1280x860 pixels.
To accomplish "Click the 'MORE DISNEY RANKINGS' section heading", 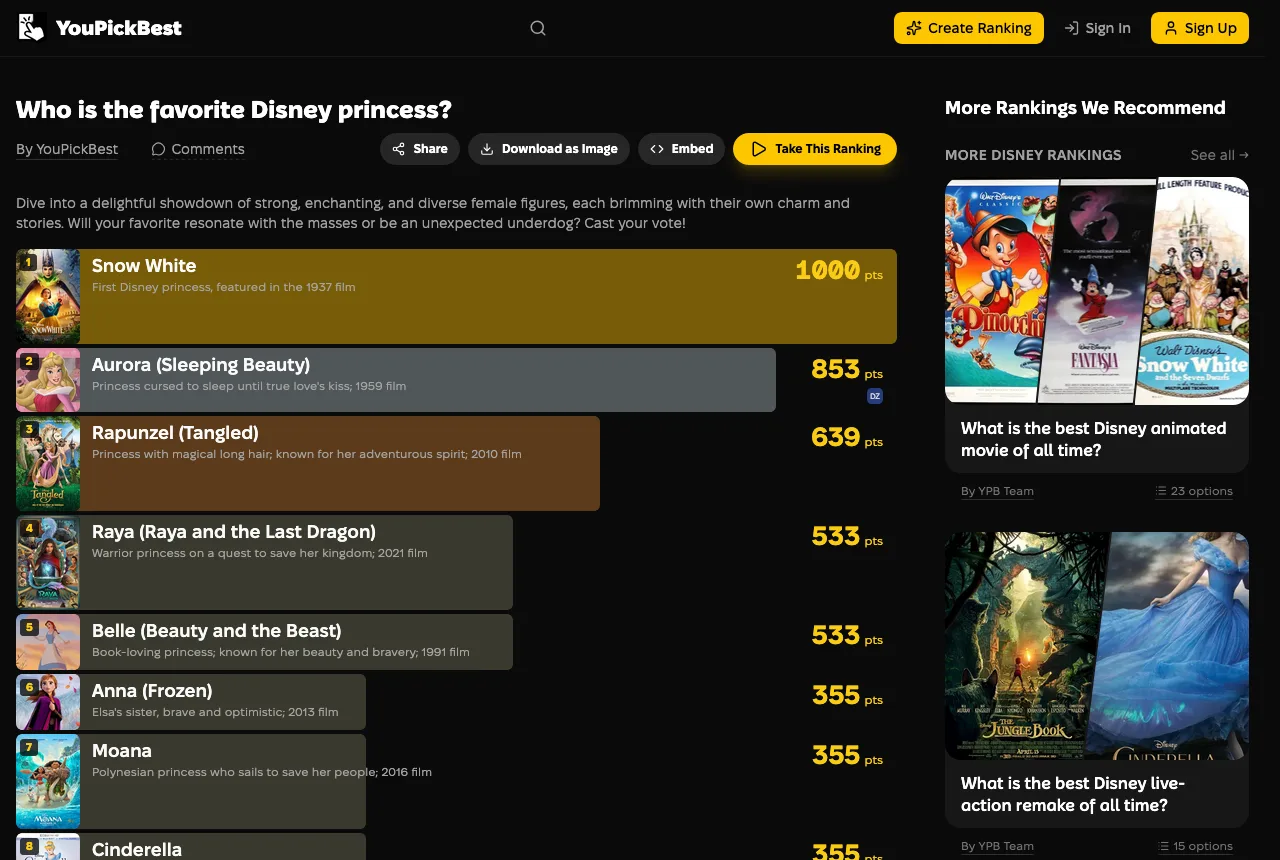I will pyautogui.click(x=1033, y=155).
